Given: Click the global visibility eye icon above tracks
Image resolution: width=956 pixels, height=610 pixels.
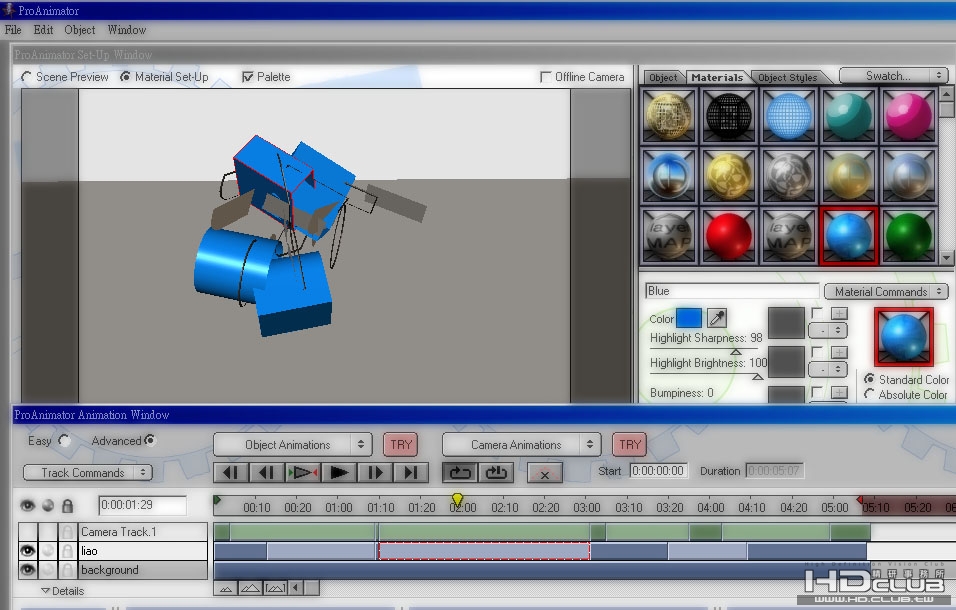Looking at the screenshot, I should 27,505.
